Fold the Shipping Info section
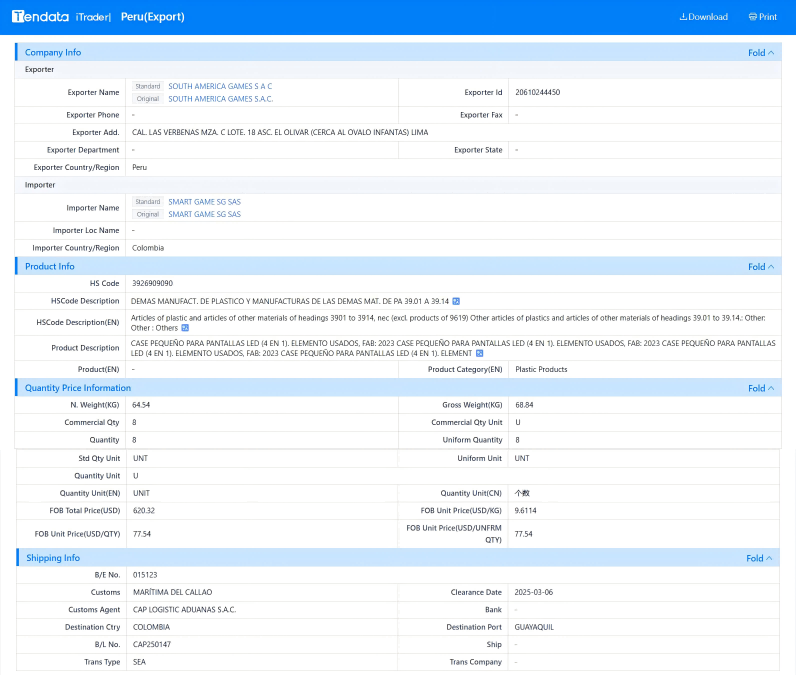796x675 pixels. [x=759, y=558]
